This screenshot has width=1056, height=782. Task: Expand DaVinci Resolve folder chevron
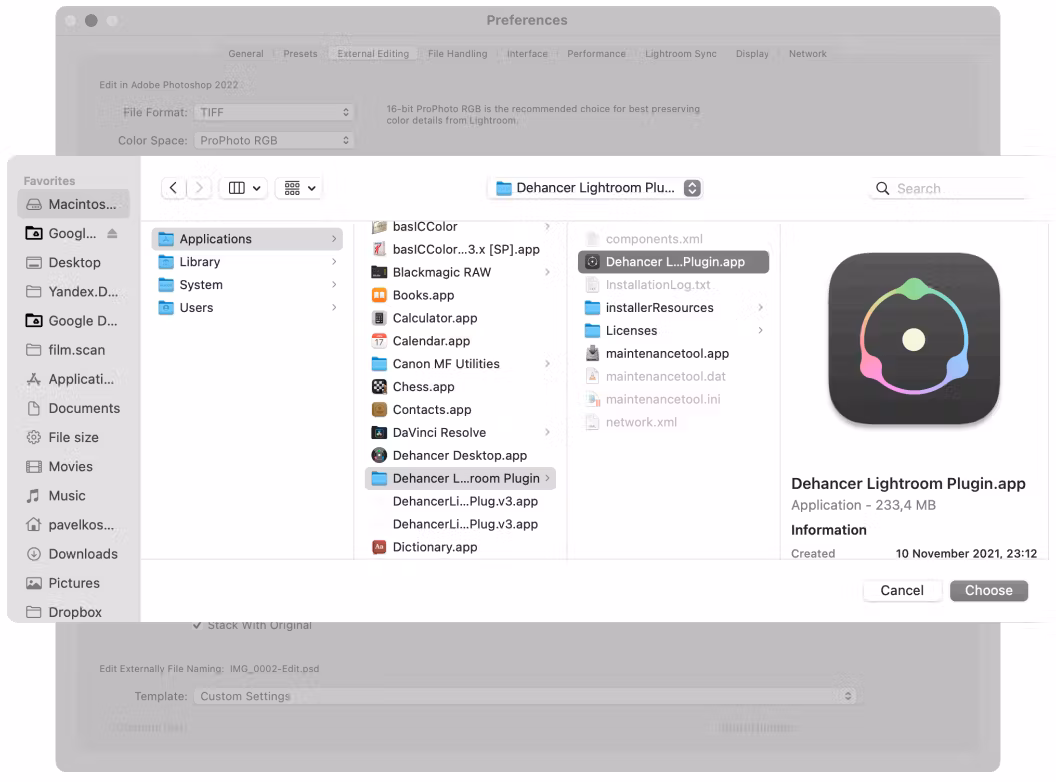pos(548,432)
